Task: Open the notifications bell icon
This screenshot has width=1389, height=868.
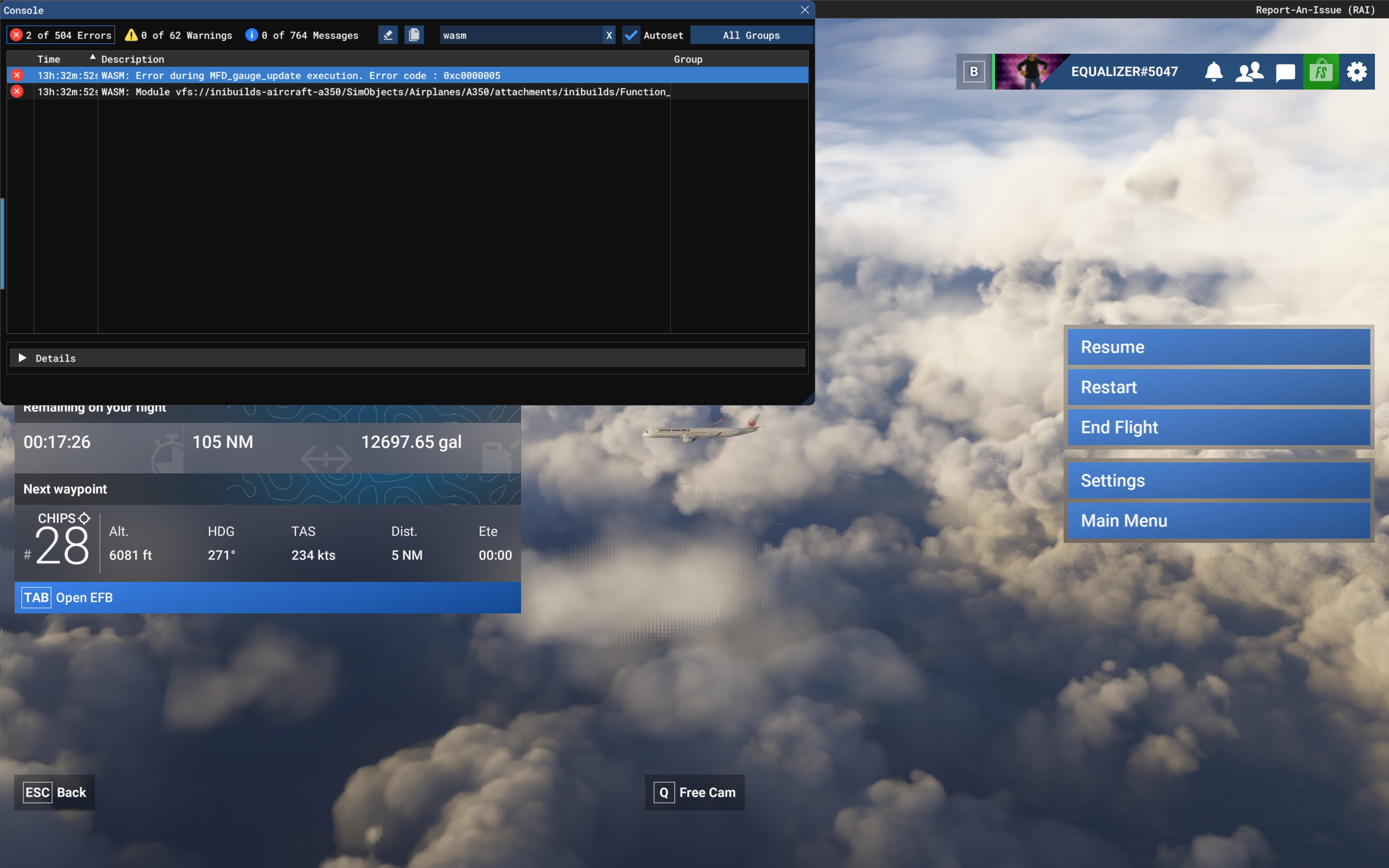Action: click(1213, 72)
